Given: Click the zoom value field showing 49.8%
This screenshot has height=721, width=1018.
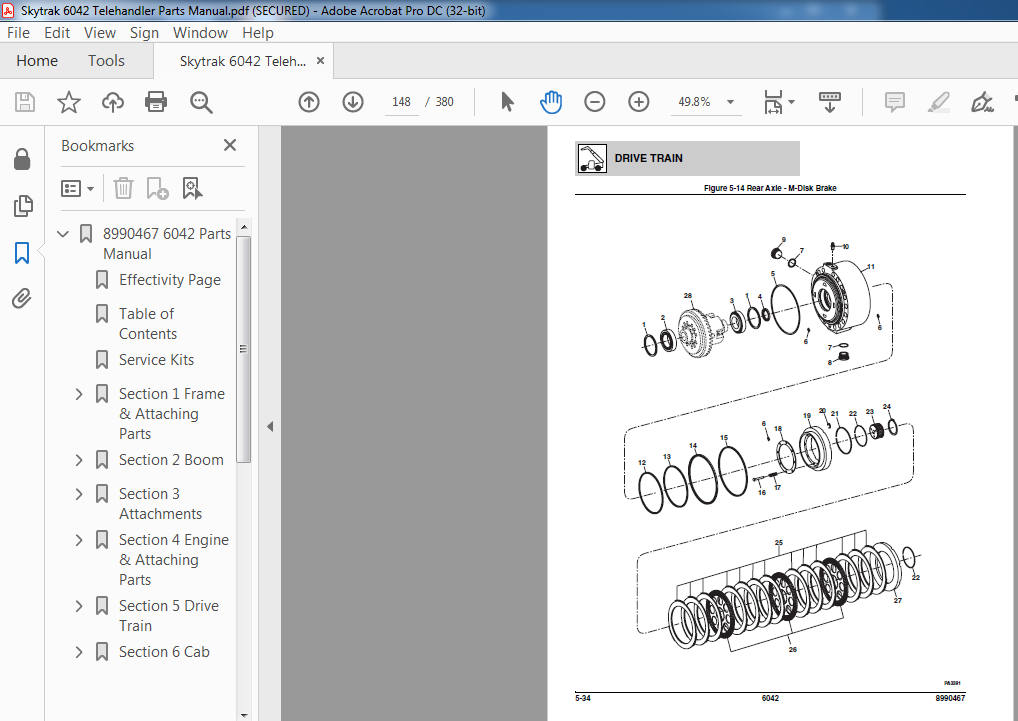Looking at the screenshot, I should (694, 102).
